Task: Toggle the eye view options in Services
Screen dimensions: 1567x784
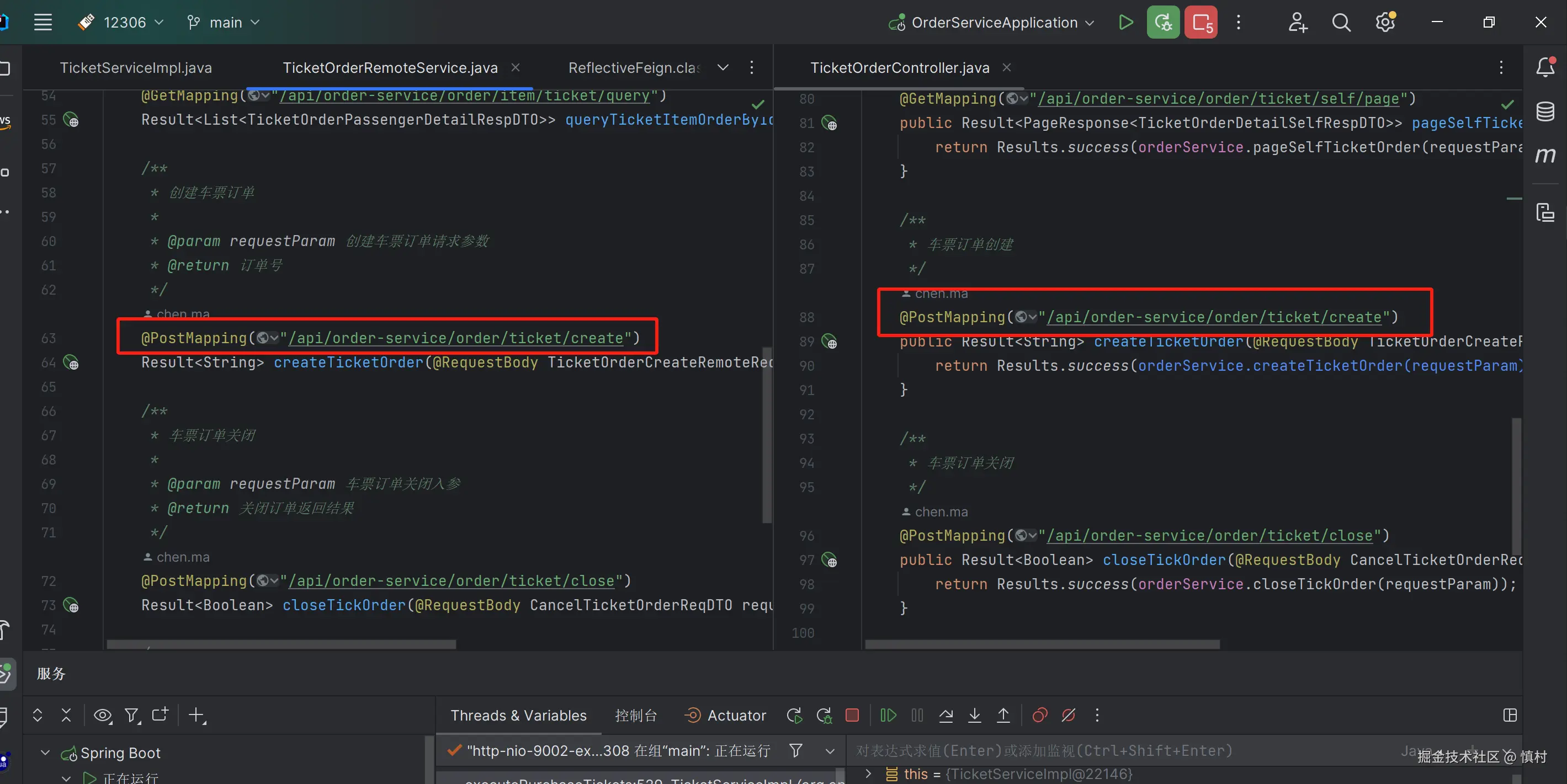Action: pyautogui.click(x=102, y=715)
